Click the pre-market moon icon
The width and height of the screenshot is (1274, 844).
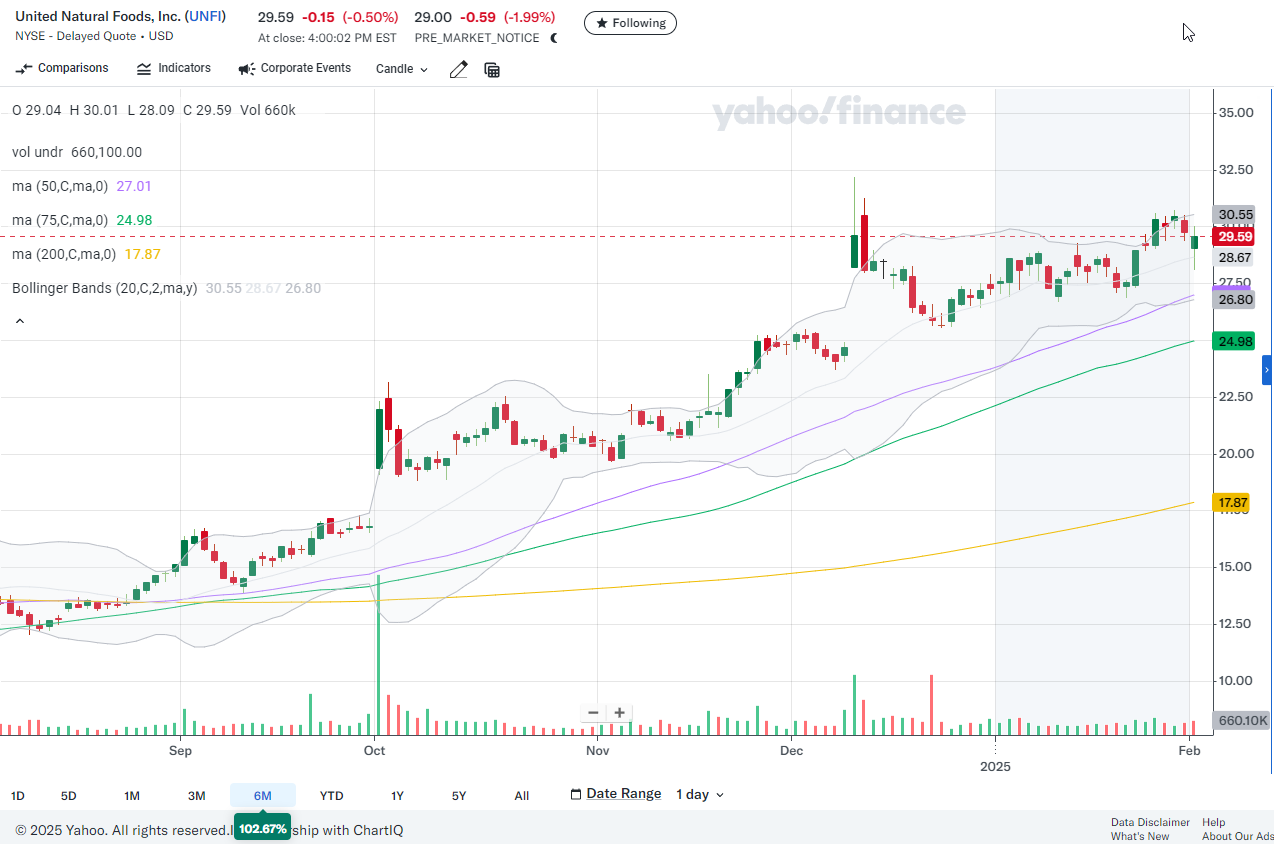554,38
